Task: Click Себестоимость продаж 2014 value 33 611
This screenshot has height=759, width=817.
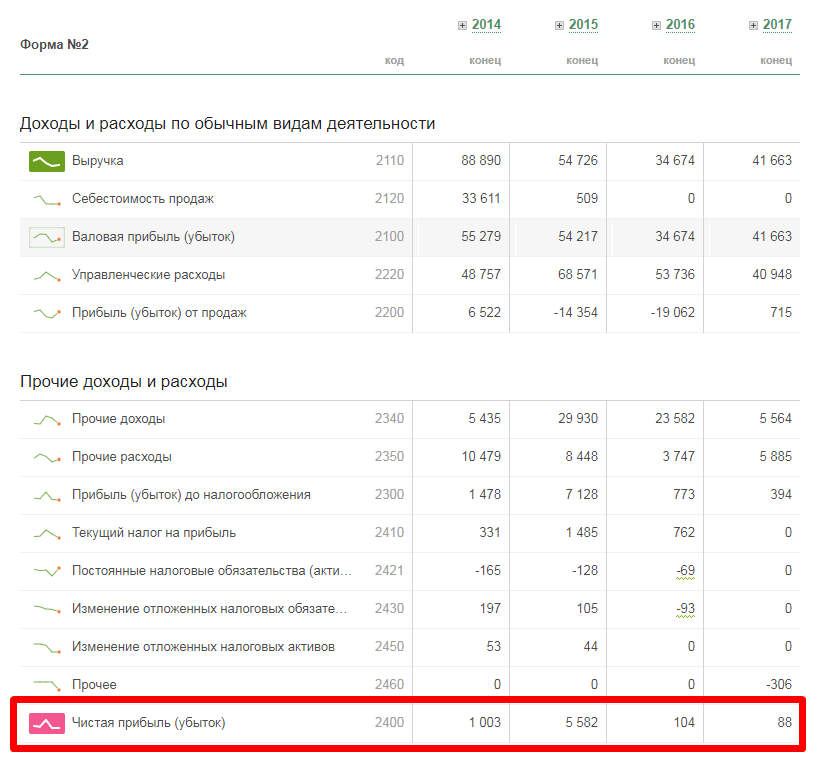Action: click(x=481, y=198)
